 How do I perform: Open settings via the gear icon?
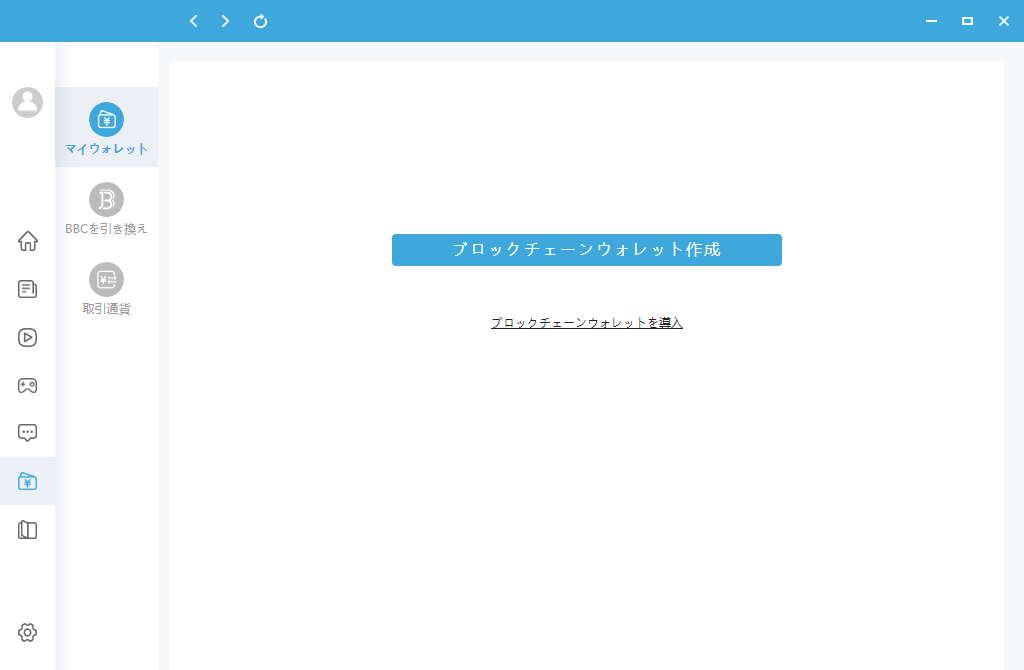(28, 632)
